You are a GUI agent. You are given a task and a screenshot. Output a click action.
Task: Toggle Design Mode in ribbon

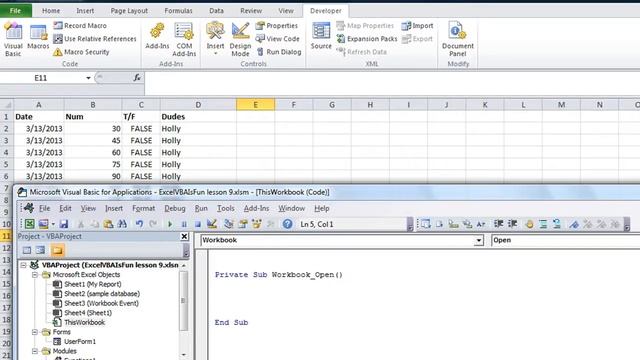[240, 40]
